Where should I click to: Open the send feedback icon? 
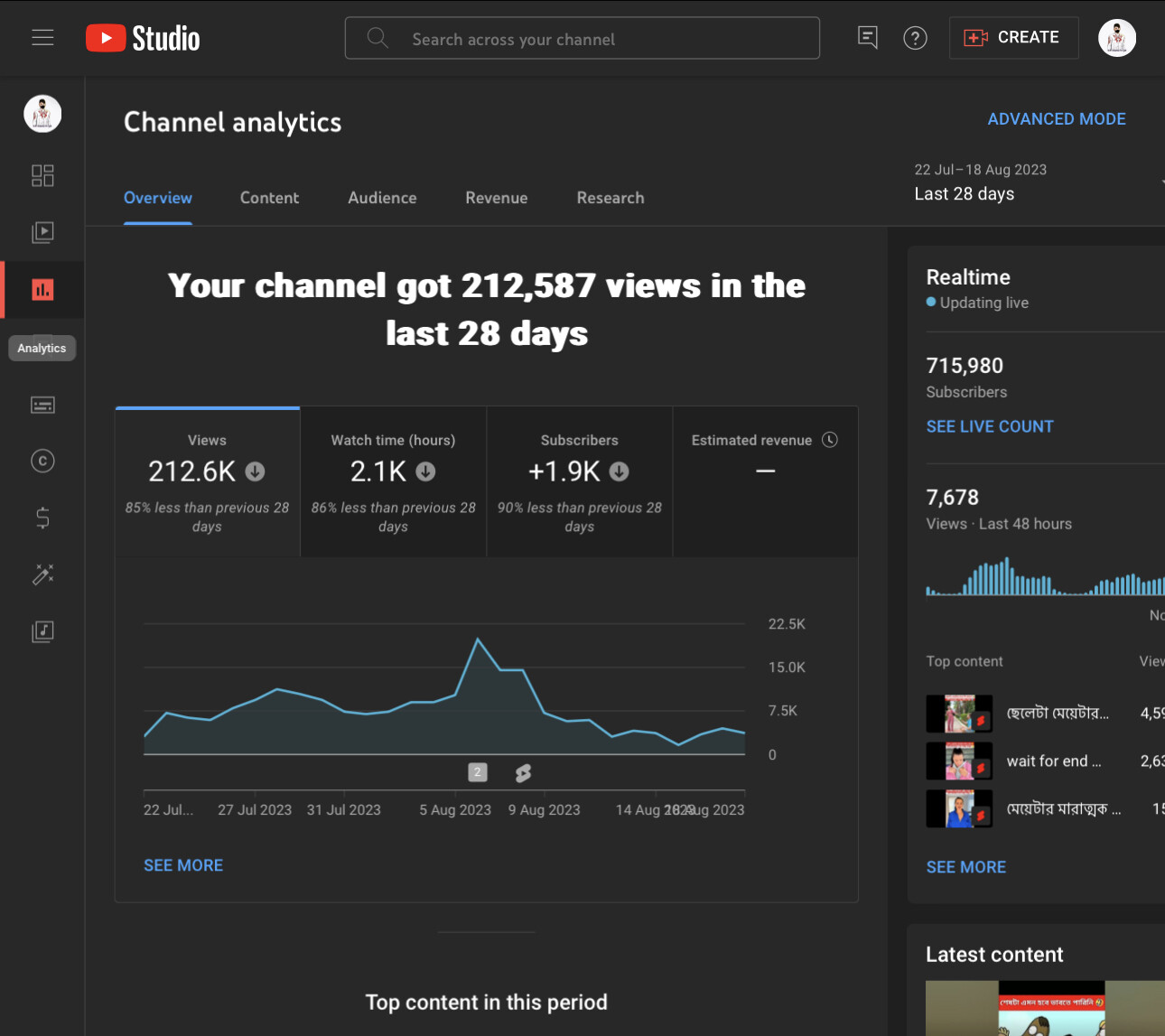click(867, 38)
